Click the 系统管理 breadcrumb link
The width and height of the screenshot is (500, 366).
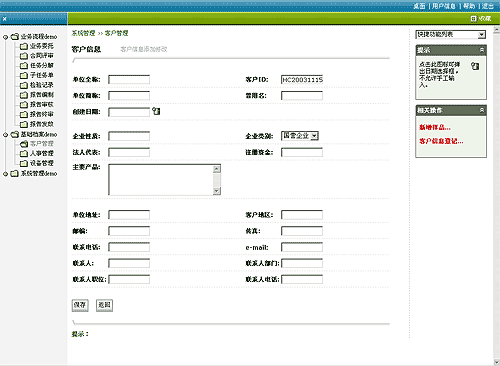coord(83,33)
